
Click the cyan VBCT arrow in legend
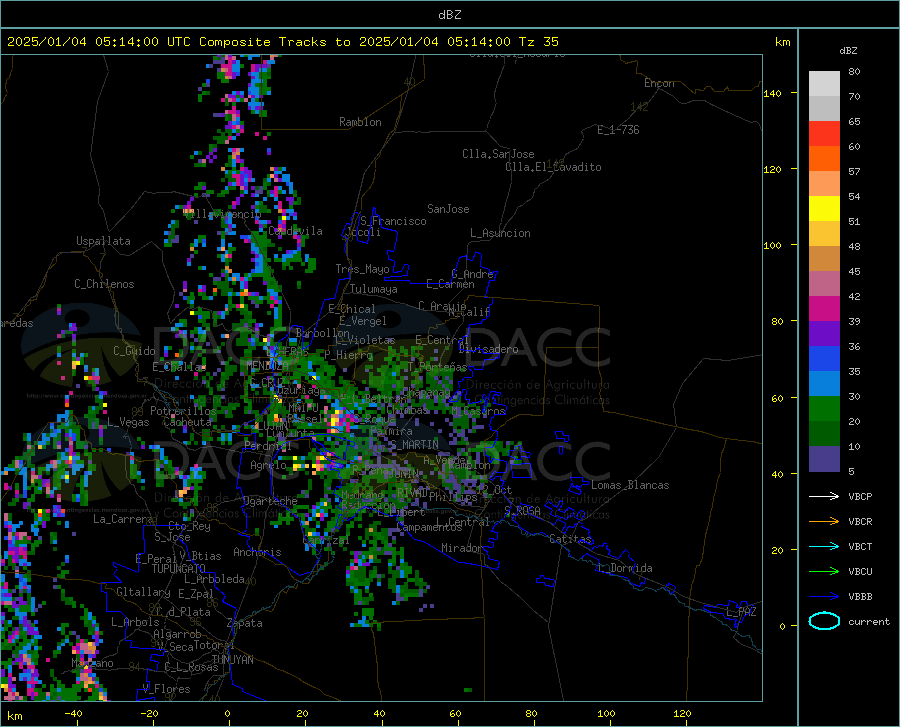(824, 546)
